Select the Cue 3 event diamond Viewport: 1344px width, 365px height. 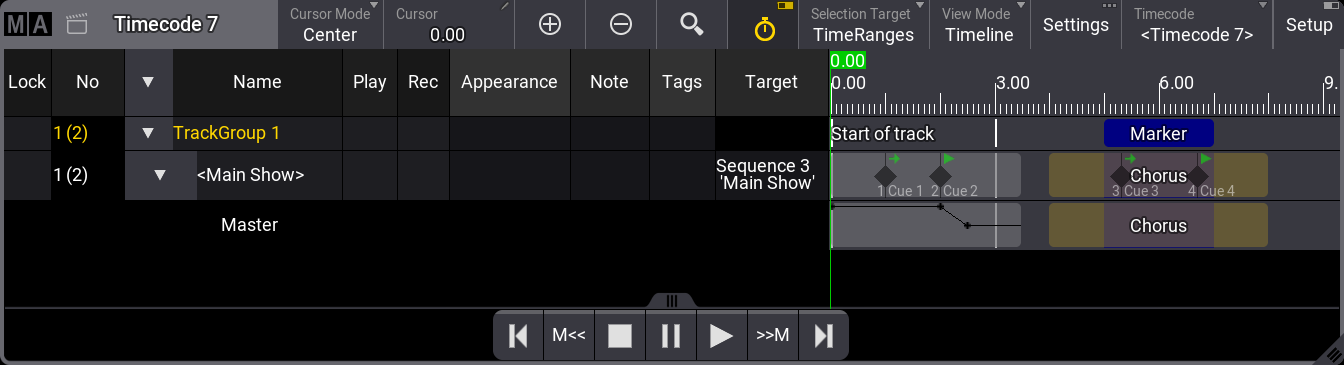pos(1120,176)
